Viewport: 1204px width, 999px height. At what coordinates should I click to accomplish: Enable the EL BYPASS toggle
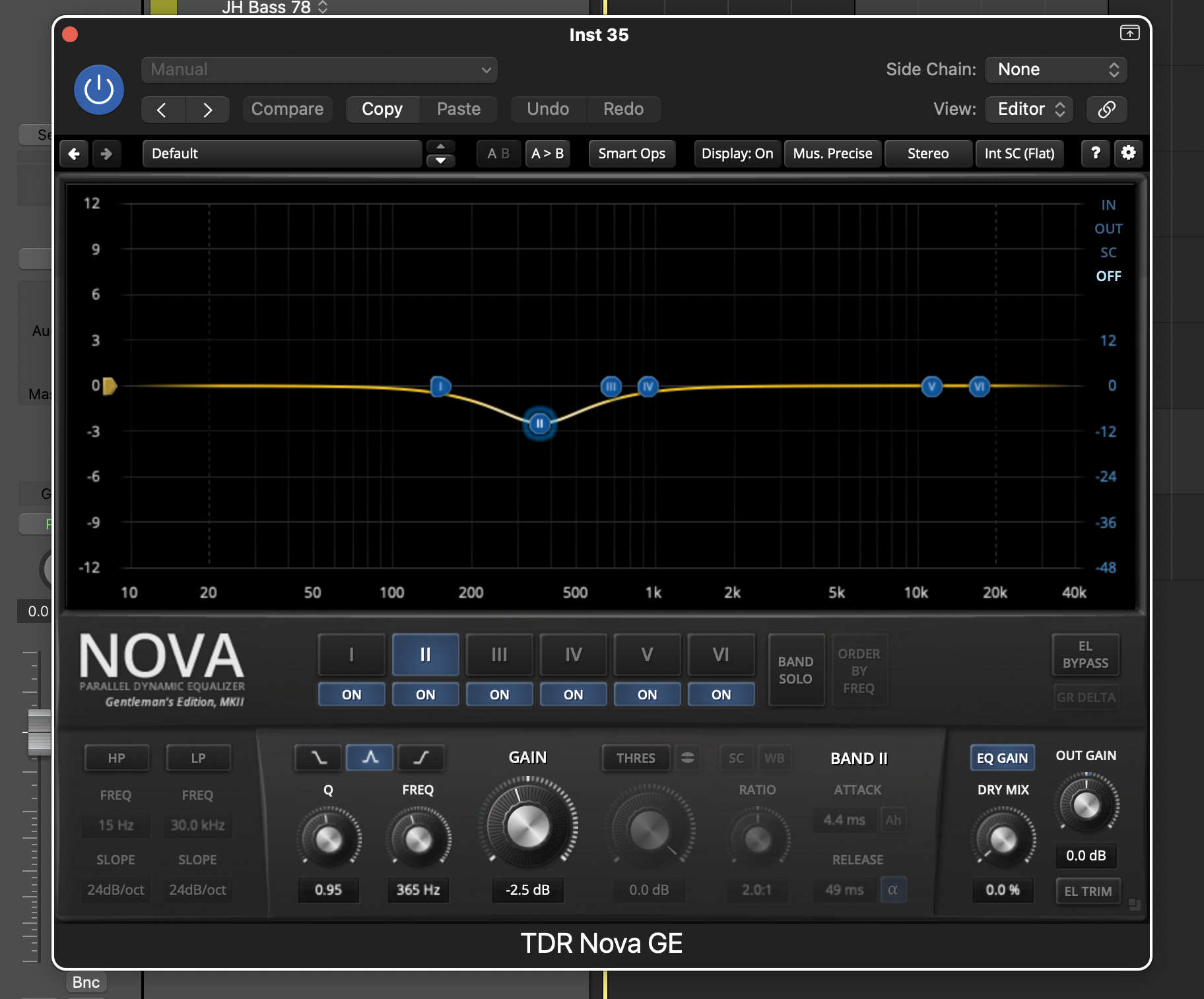(1085, 655)
